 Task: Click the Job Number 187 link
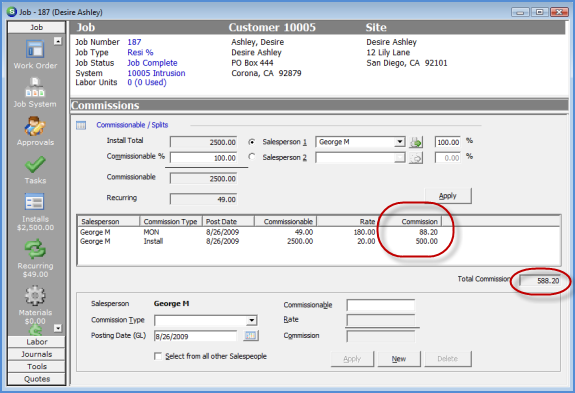click(x=134, y=42)
